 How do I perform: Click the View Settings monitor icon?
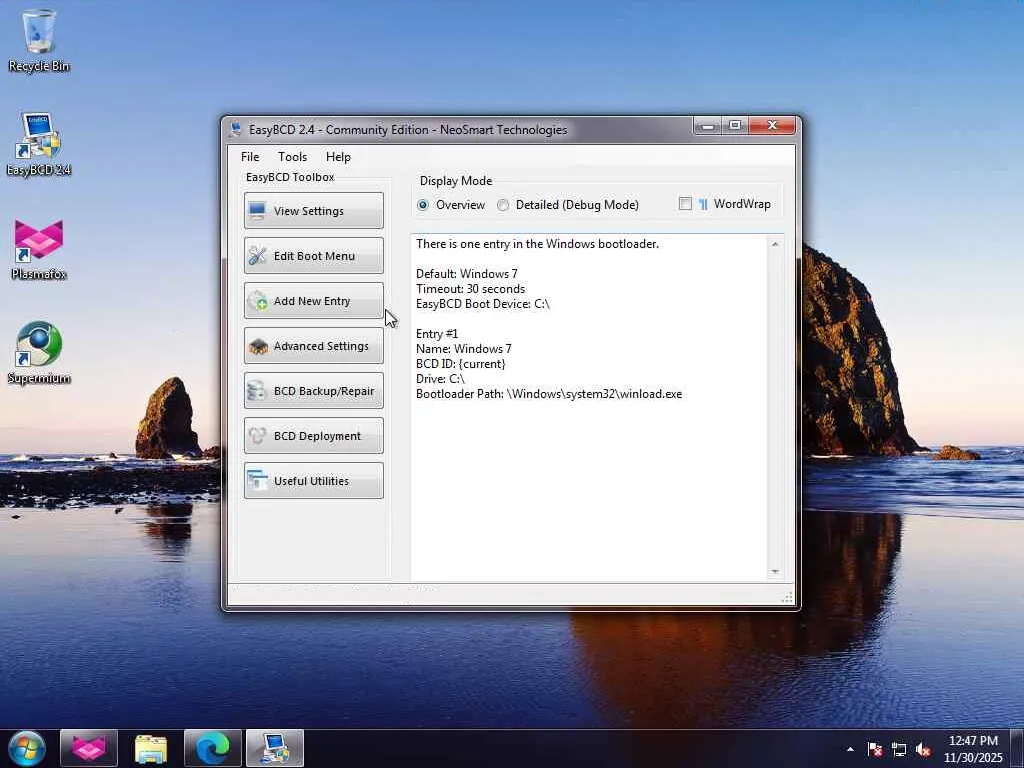tap(257, 211)
